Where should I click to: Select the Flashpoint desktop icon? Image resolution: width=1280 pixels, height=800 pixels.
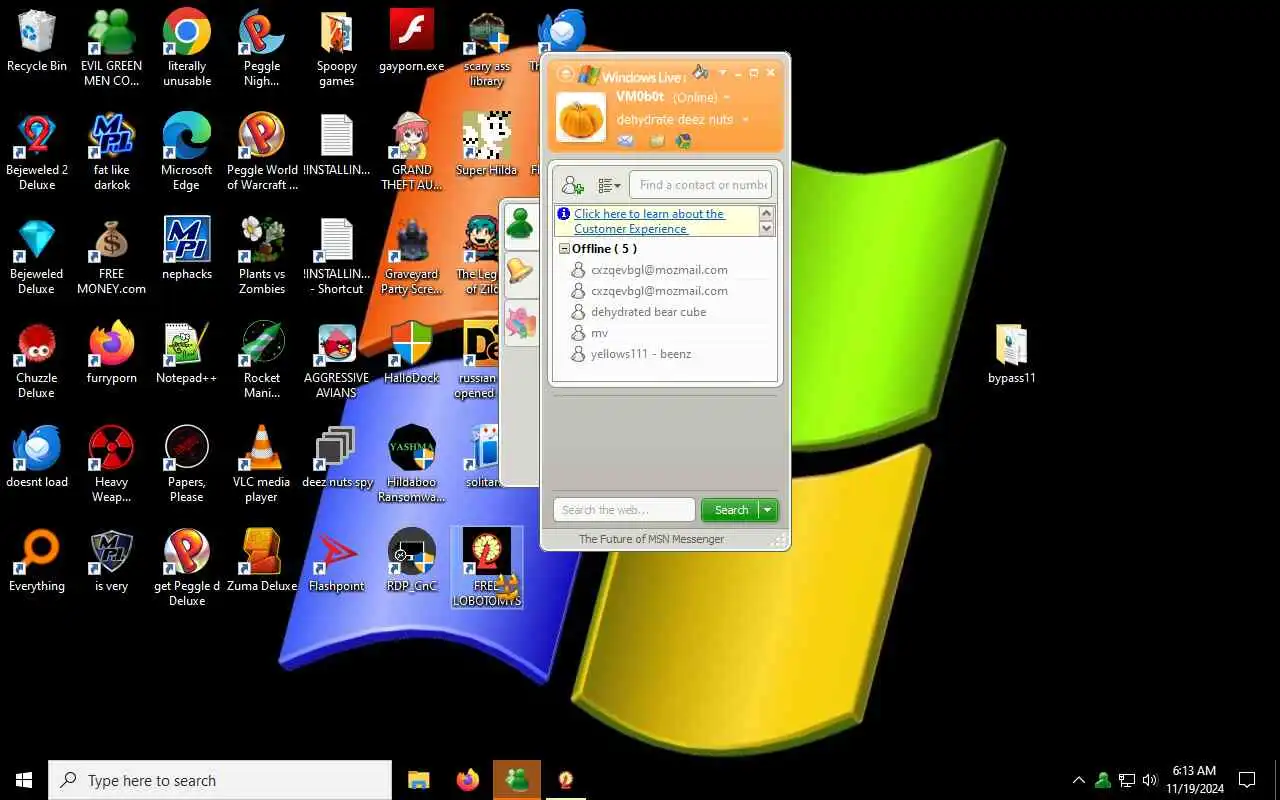click(x=337, y=560)
